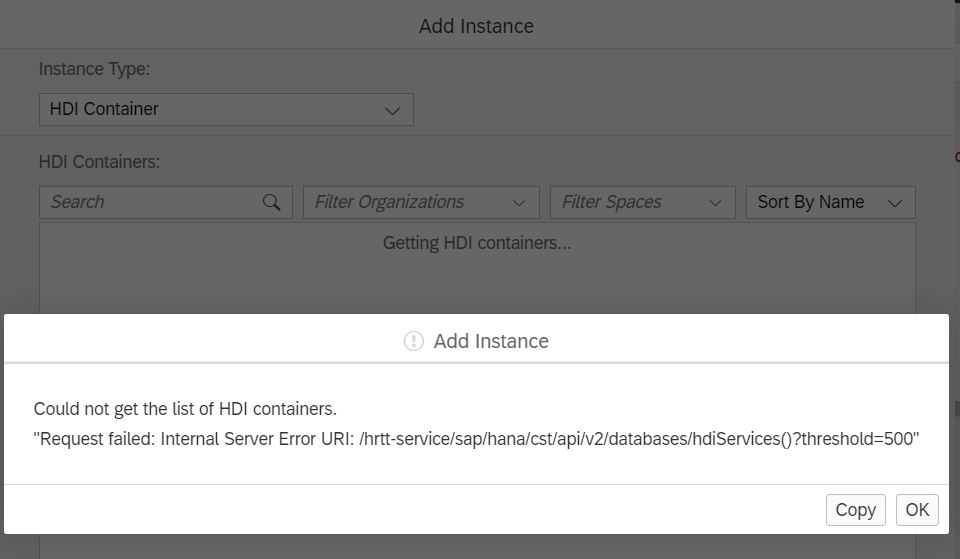Image resolution: width=960 pixels, height=559 pixels.
Task: Dismiss the error popup with OK
Action: click(917, 510)
